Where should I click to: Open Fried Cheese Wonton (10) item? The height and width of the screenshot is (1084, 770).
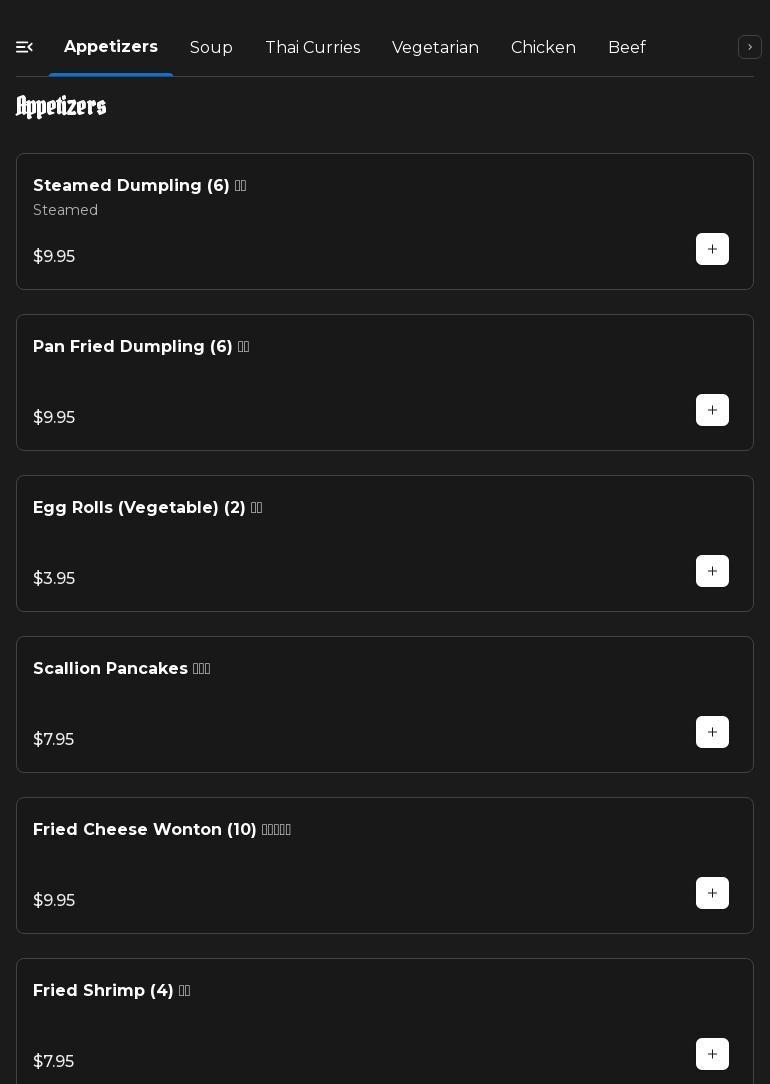145,830
